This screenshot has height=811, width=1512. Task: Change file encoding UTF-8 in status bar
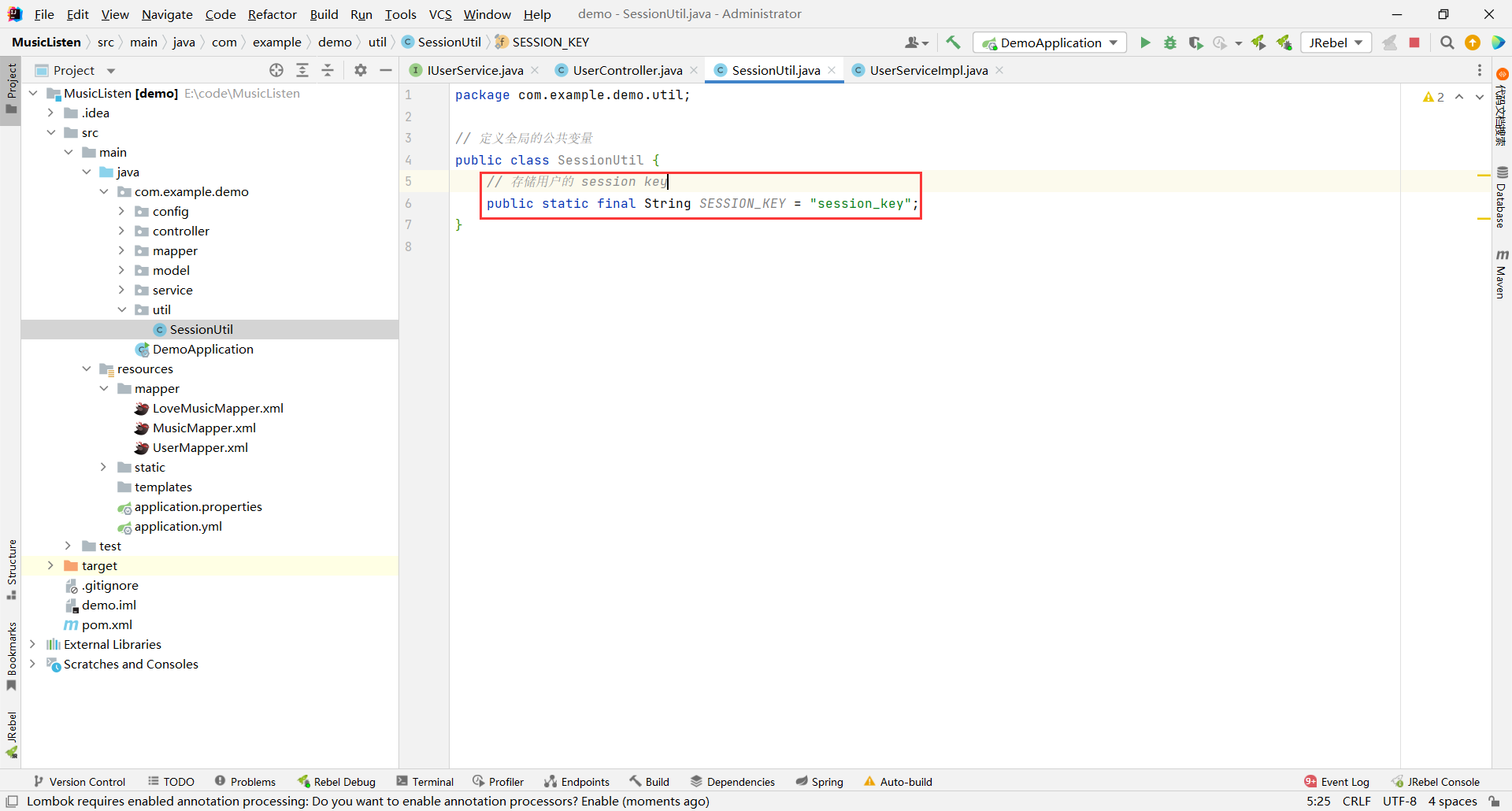tap(1399, 802)
